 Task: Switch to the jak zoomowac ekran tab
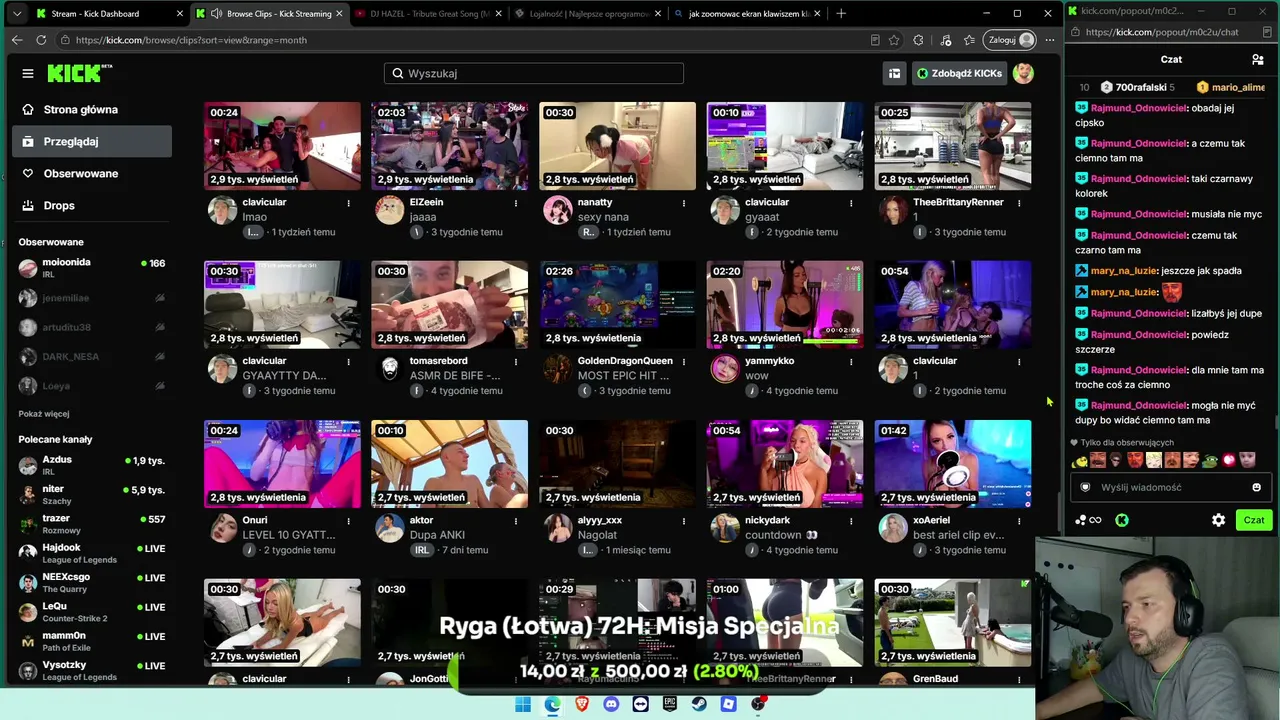tap(747, 14)
